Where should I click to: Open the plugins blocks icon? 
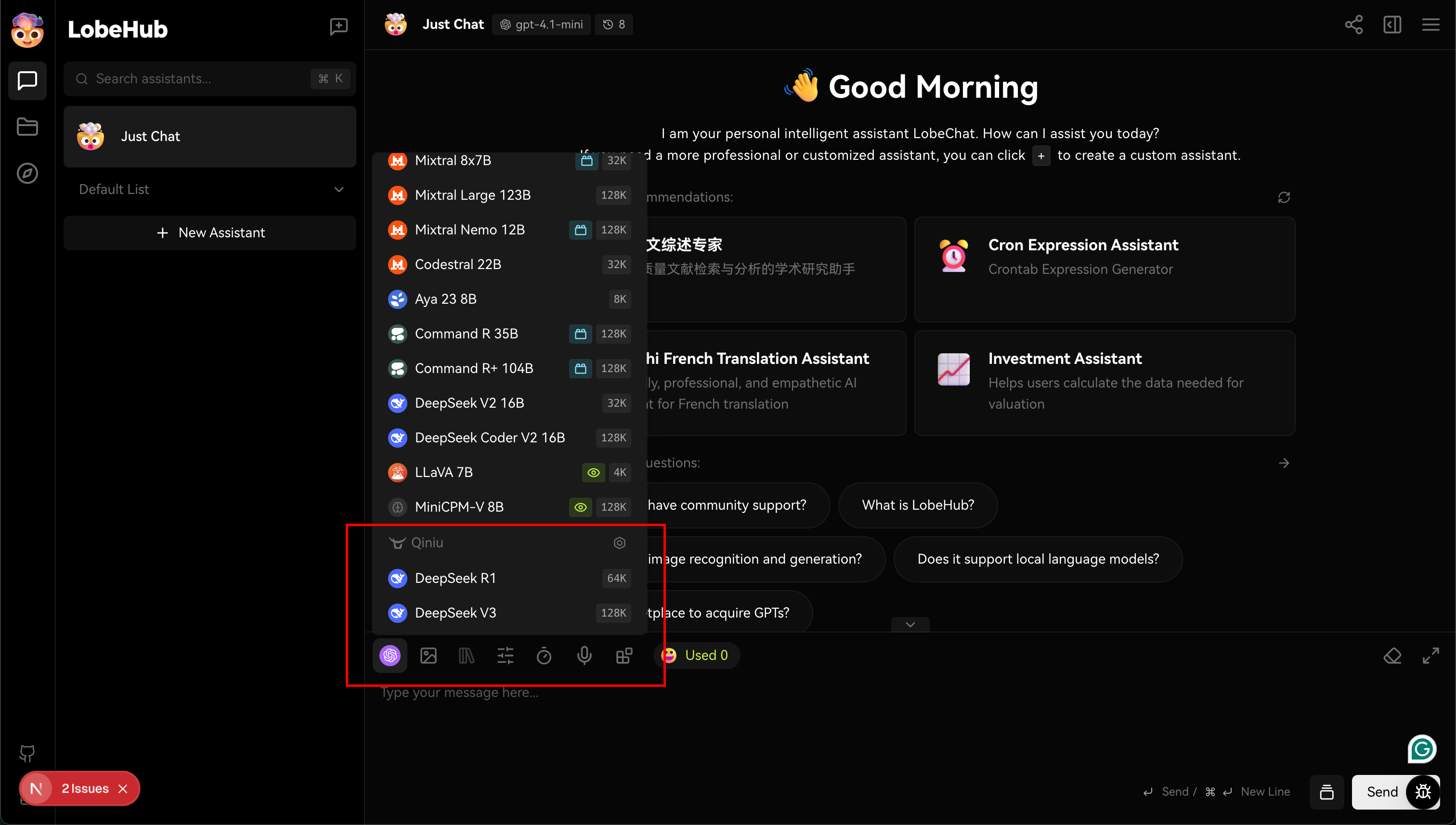(624, 656)
